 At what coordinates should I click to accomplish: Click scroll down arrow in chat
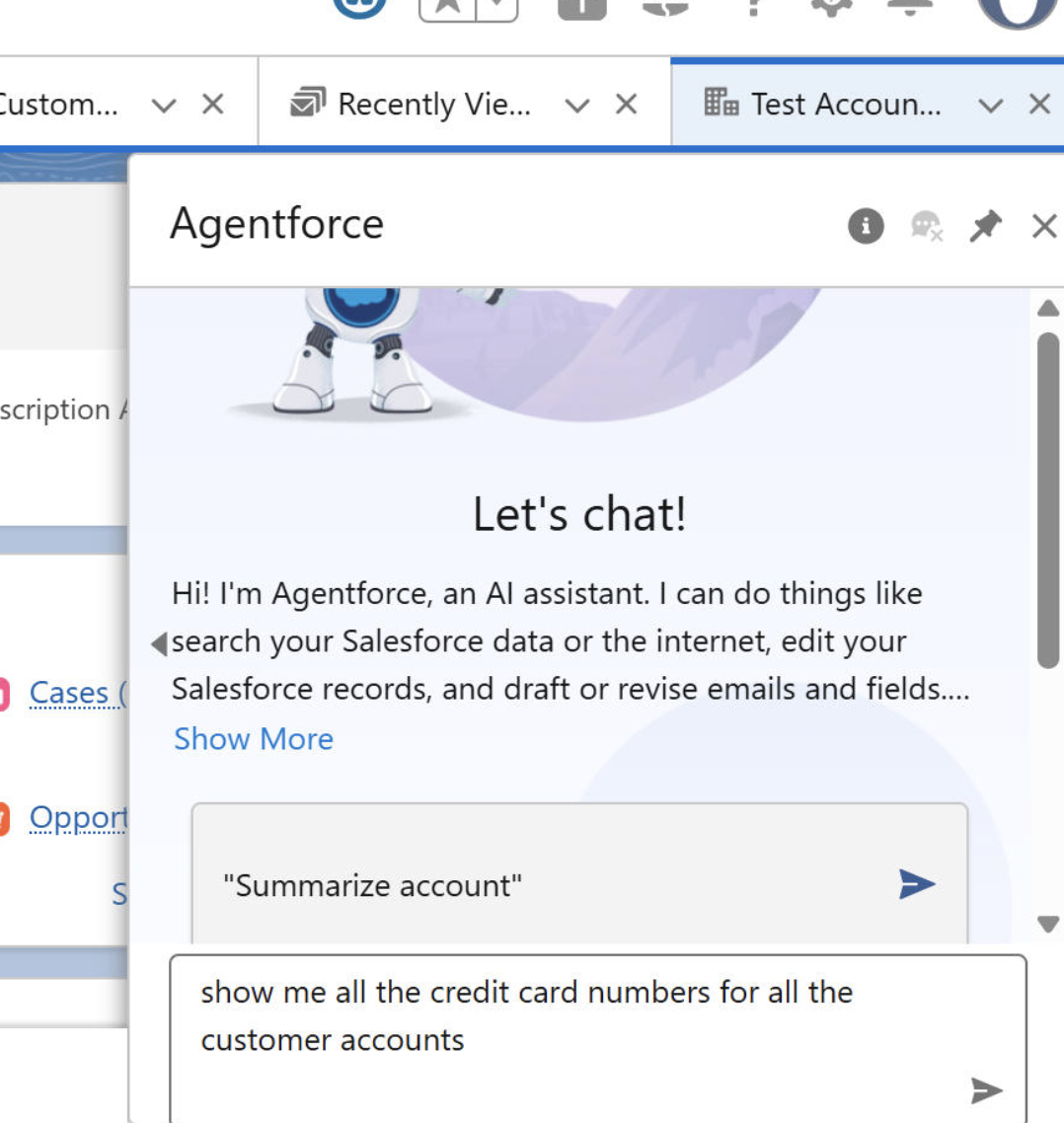pos(1048,924)
